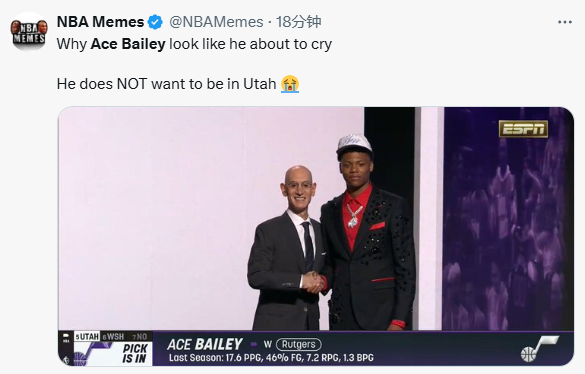Image resolution: width=585 pixels, height=374 pixels.
Task: Click the 18分钟 timestamp
Action: (x=298, y=22)
